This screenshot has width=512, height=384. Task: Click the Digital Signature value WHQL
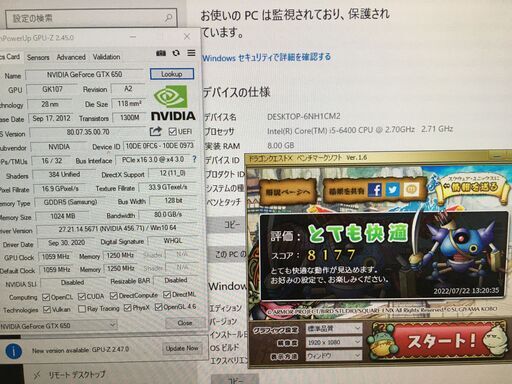[173, 241]
